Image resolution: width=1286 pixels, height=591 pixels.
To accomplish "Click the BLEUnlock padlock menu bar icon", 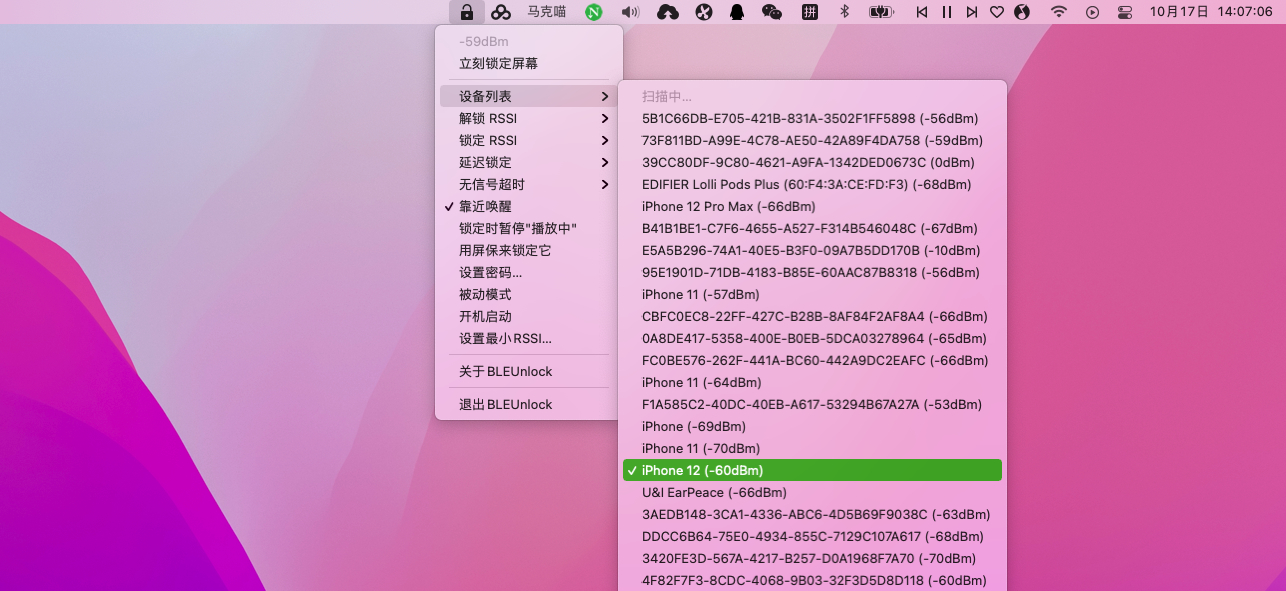I will 466,12.
